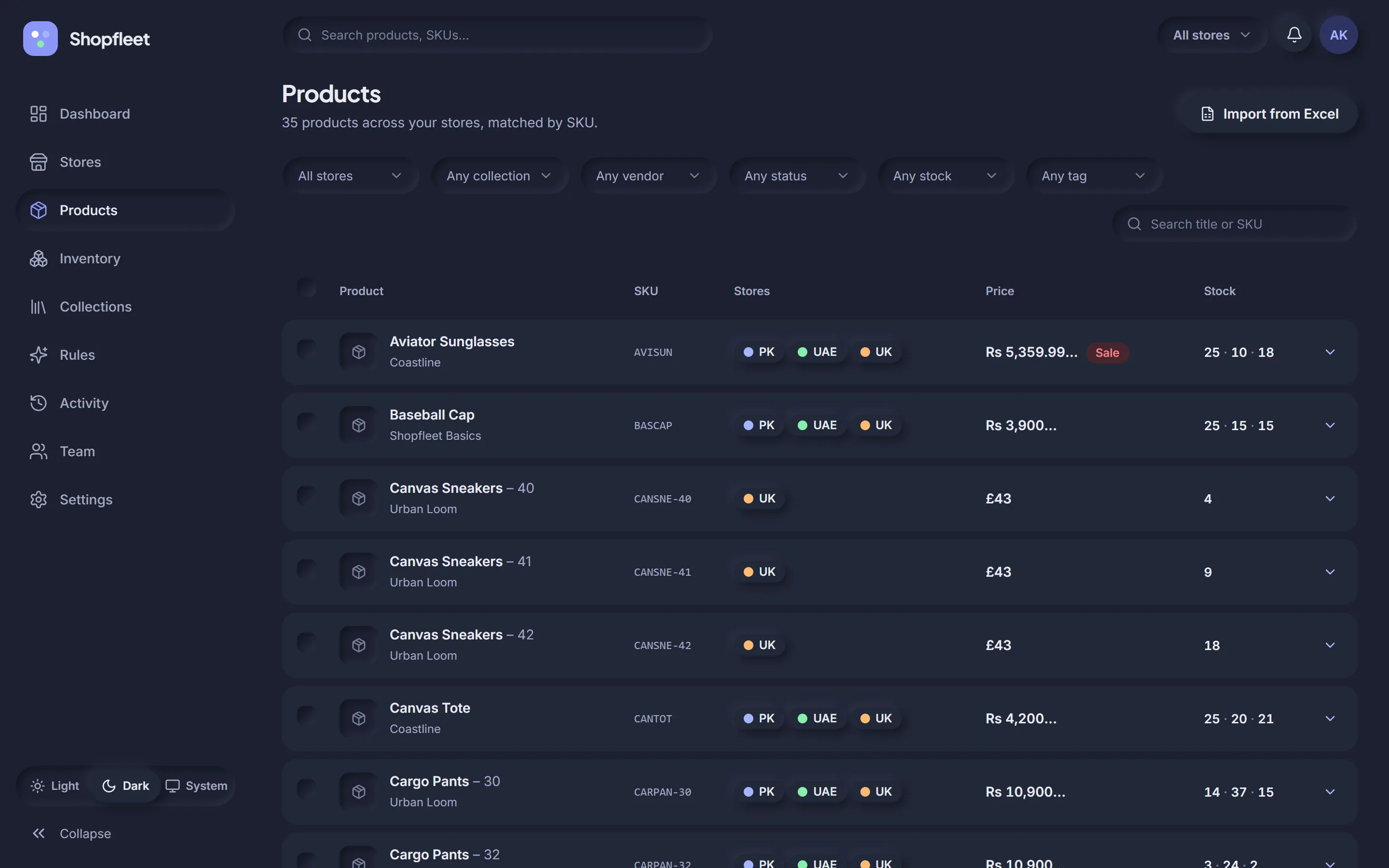Click the Canvas Sneakers 41 thumbnail icon
The height and width of the screenshot is (868, 1389).
[x=359, y=572]
